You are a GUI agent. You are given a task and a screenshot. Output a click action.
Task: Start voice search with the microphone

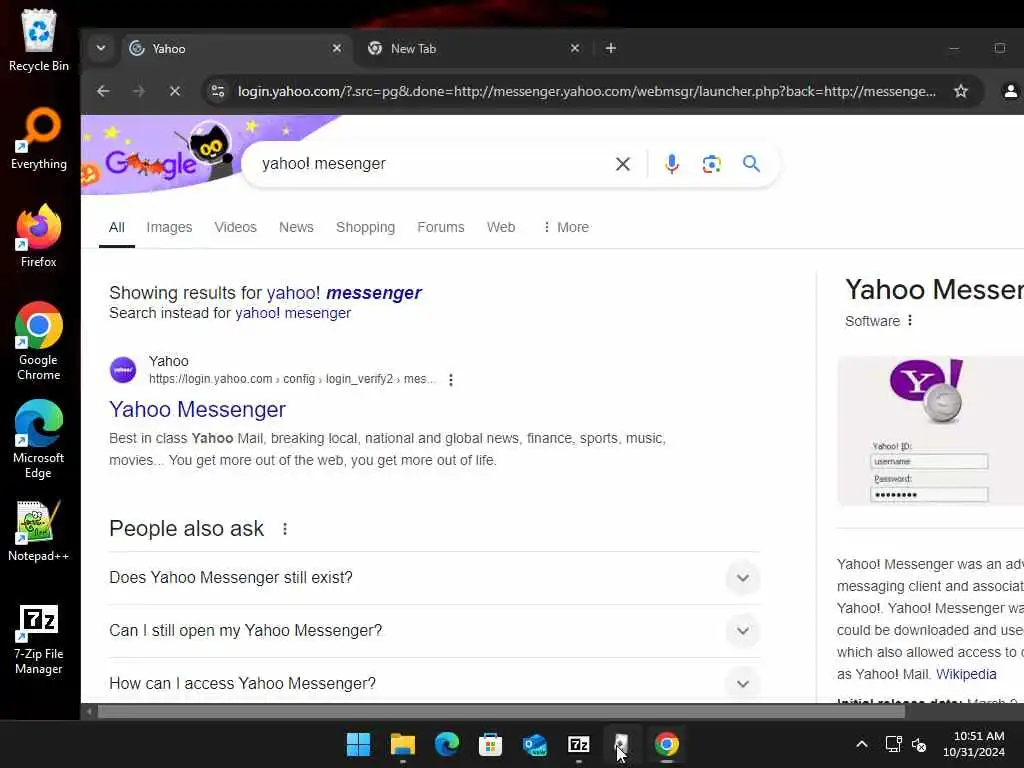coord(671,164)
